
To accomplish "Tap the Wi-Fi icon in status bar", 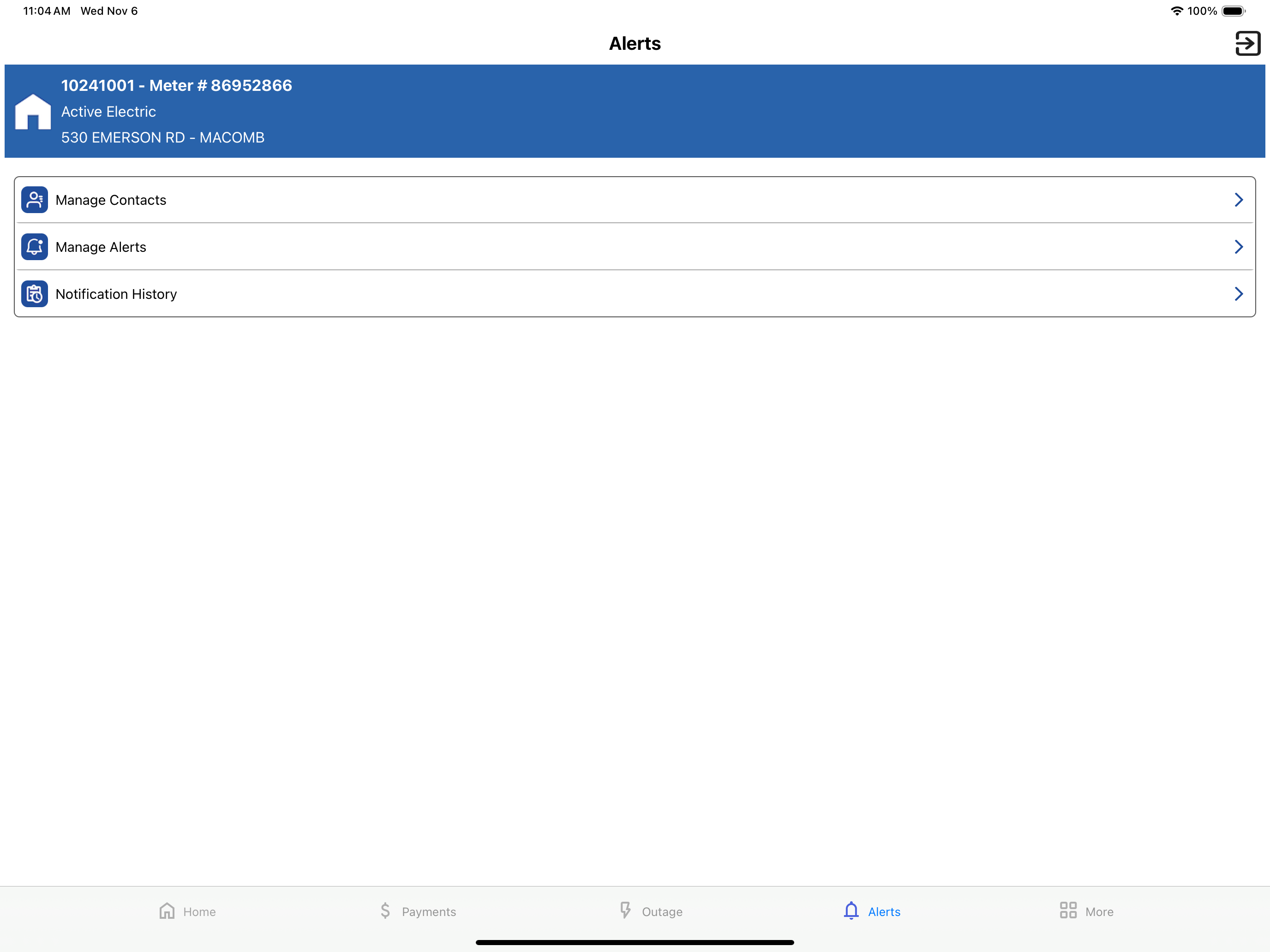I will [1176, 11].
